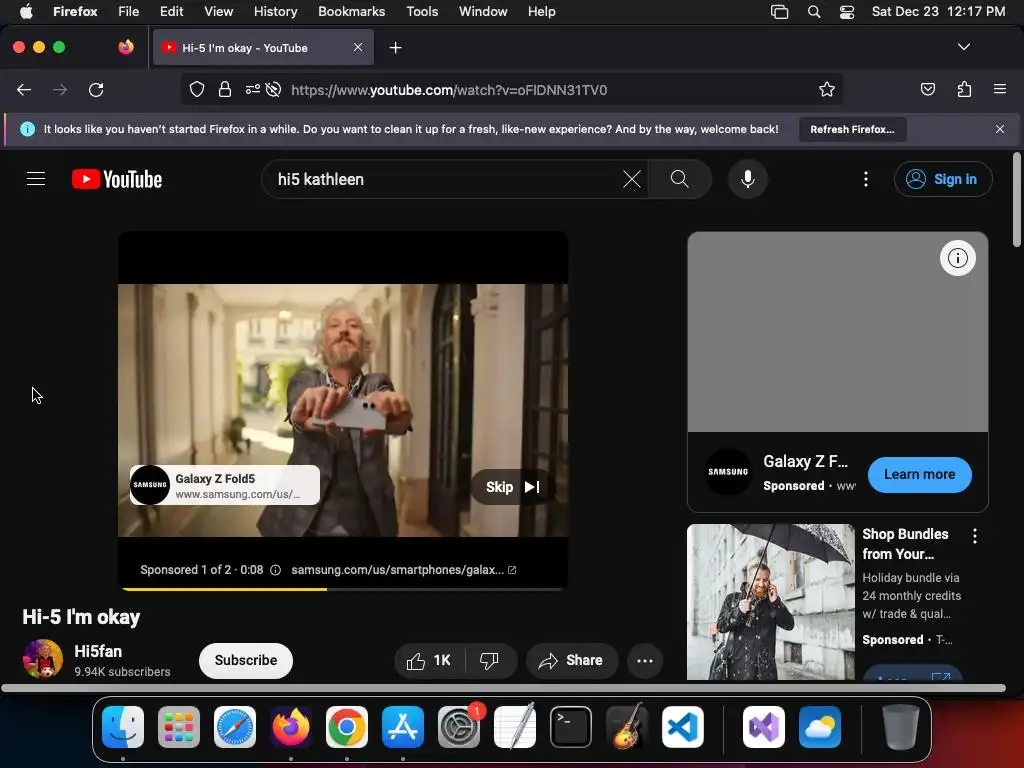Click Learn more on Galaxy ad
The image size is (1024, 768).
(x=920, y=475)
